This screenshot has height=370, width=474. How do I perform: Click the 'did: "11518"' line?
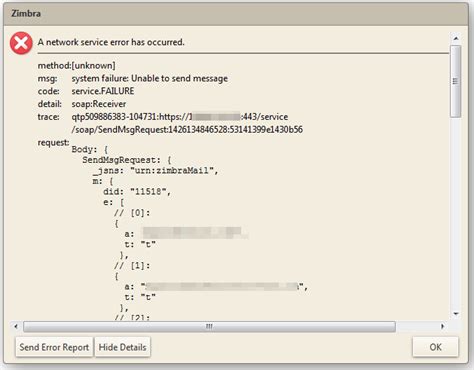pyautogui.click(x=137, y=192)
